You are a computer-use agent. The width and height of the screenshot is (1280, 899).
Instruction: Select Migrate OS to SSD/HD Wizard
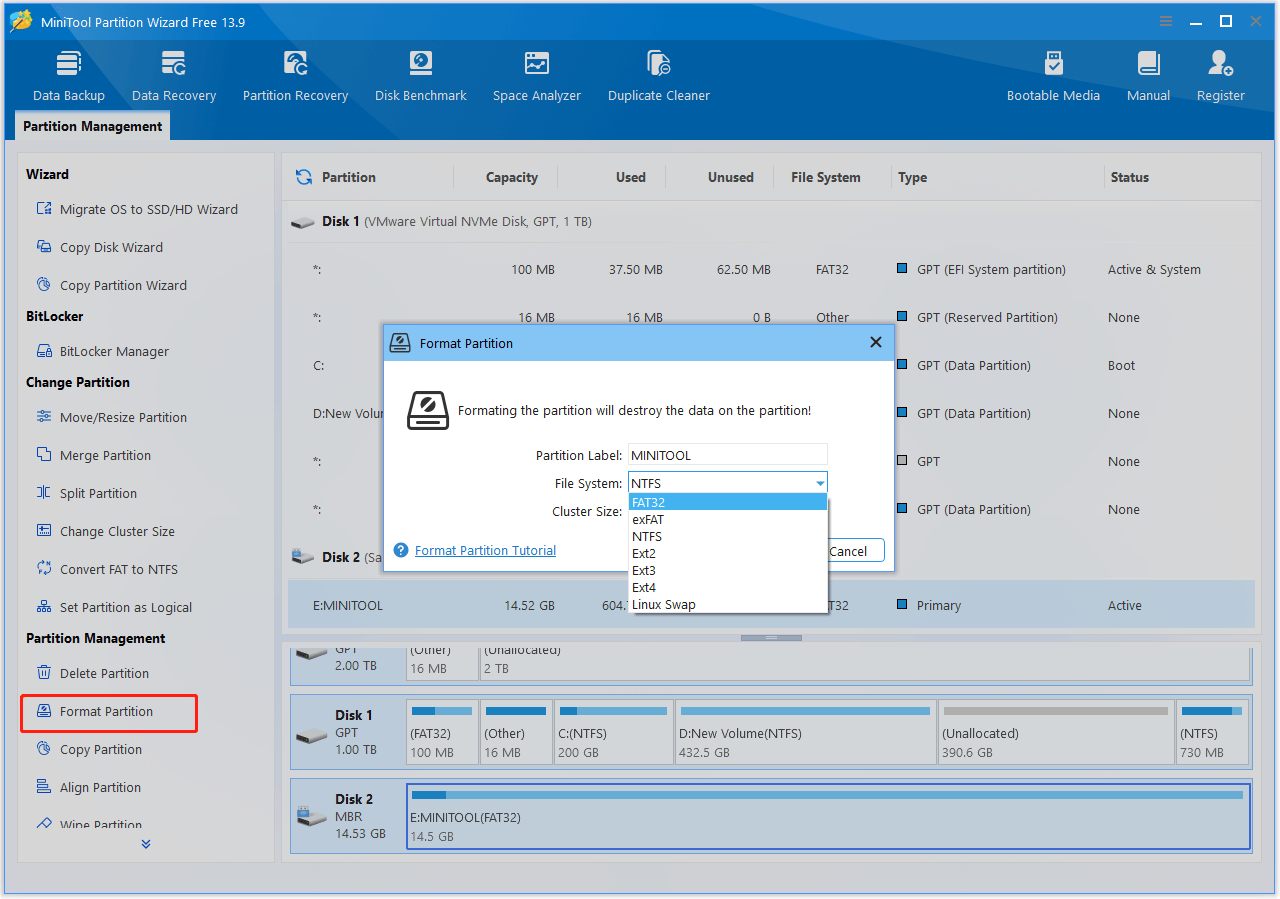(x=136, y=209)
